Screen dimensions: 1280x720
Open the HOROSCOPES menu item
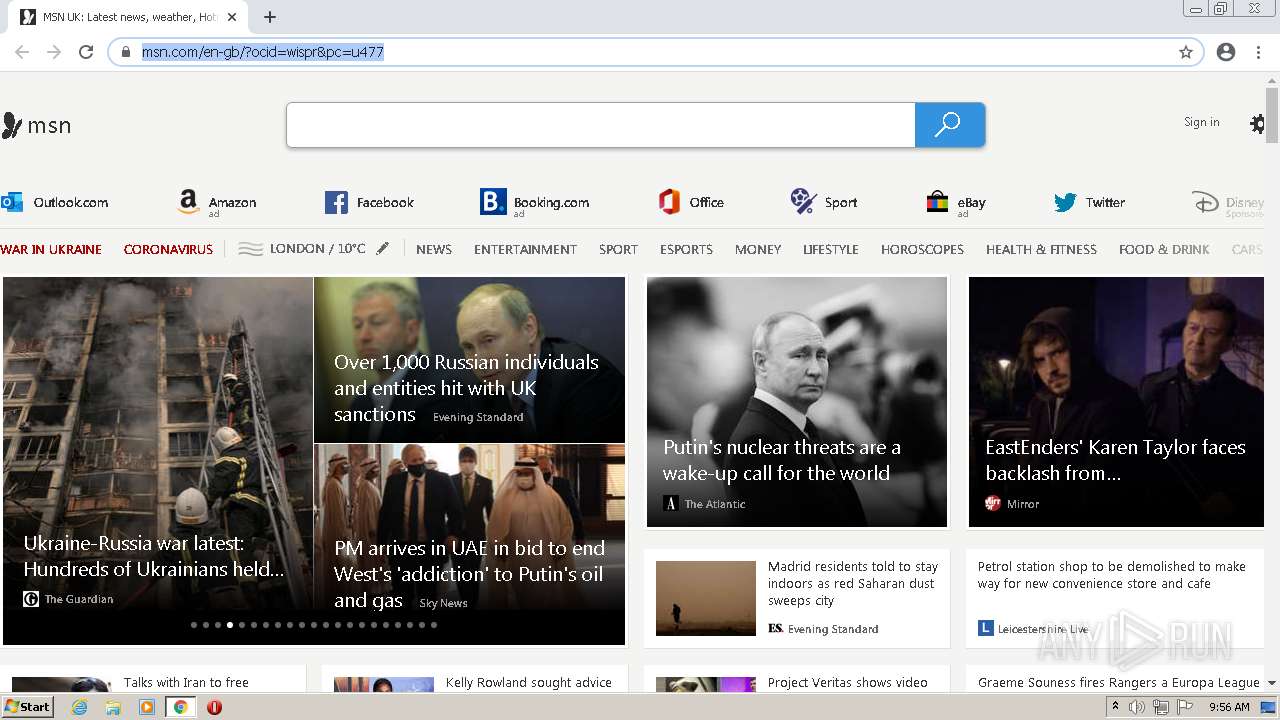click(922, 249)
